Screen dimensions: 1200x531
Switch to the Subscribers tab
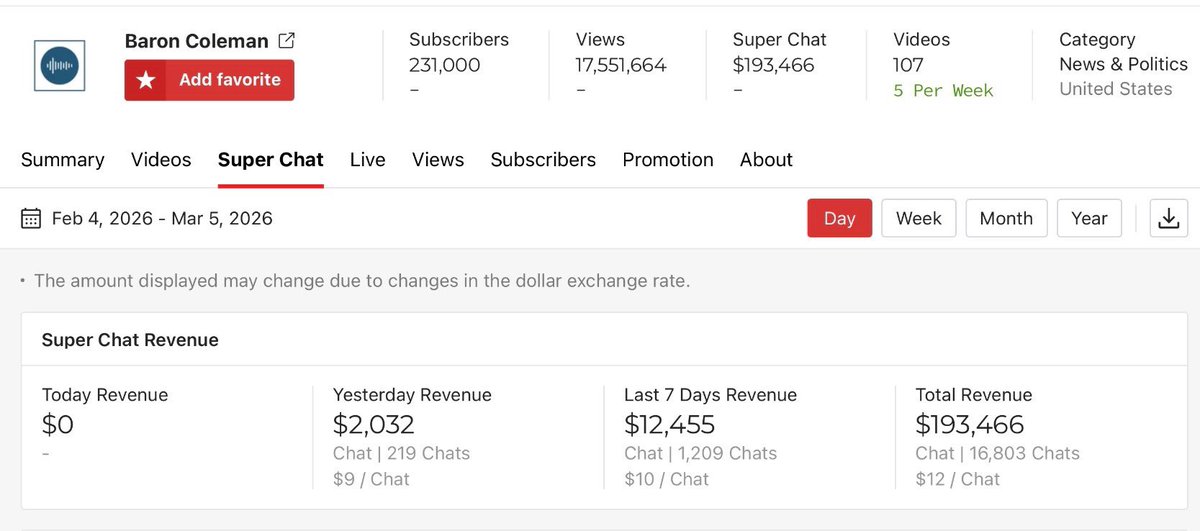(543, 160)
